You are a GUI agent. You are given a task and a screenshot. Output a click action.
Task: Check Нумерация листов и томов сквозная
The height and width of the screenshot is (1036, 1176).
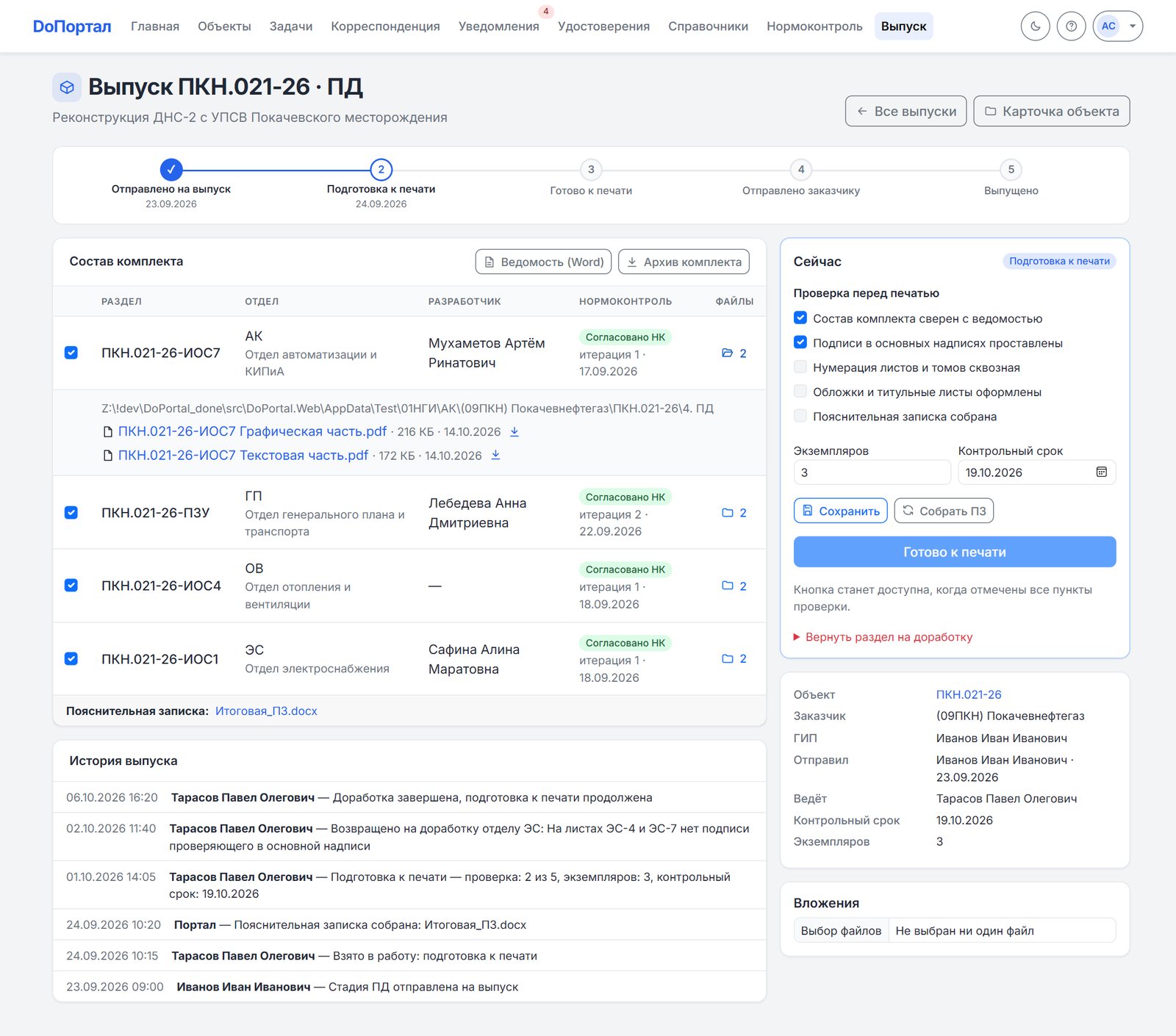click(800, 367)
